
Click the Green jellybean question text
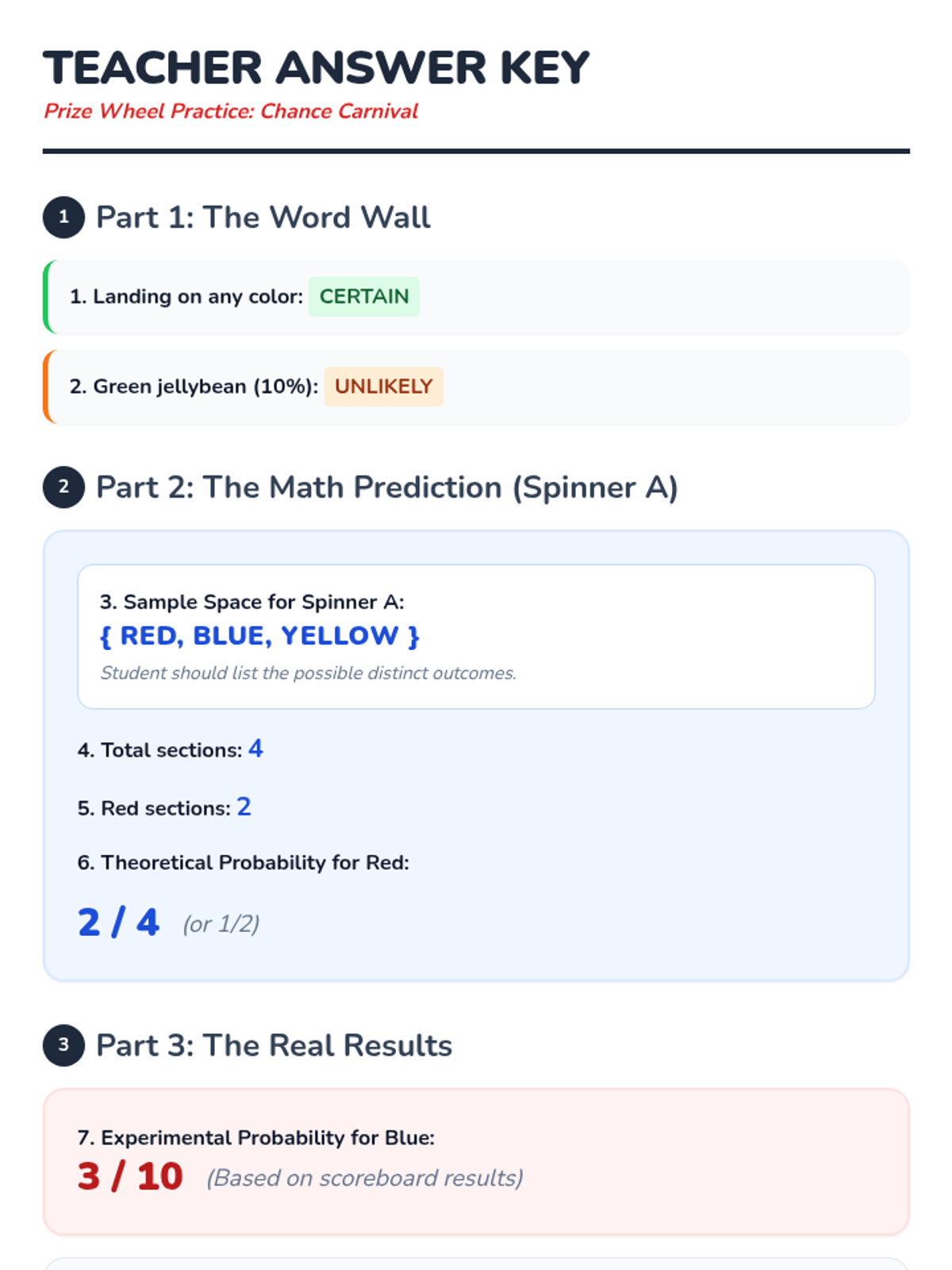194,387
